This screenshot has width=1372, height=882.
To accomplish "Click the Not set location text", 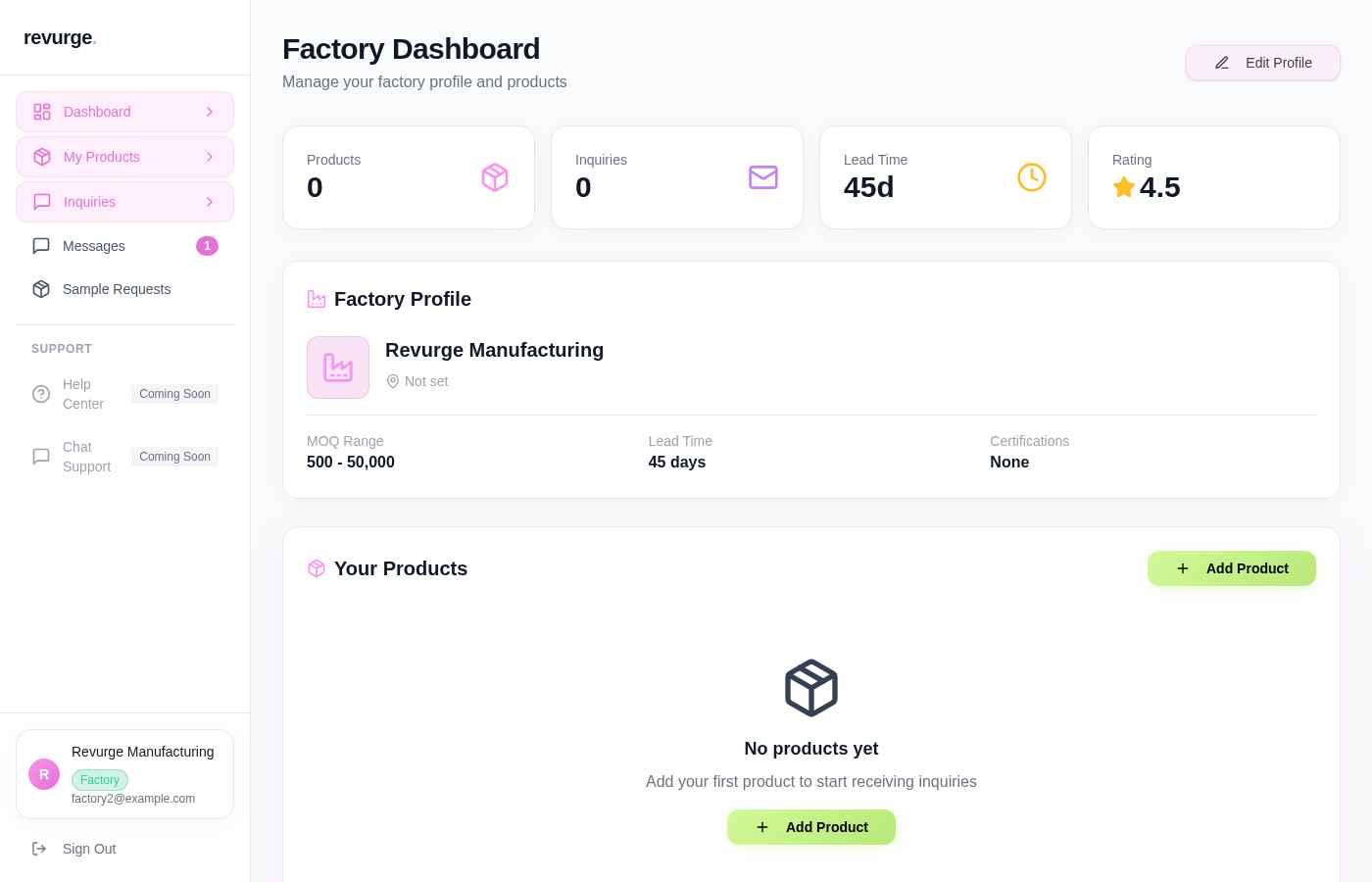I will [x=426, y=381].
